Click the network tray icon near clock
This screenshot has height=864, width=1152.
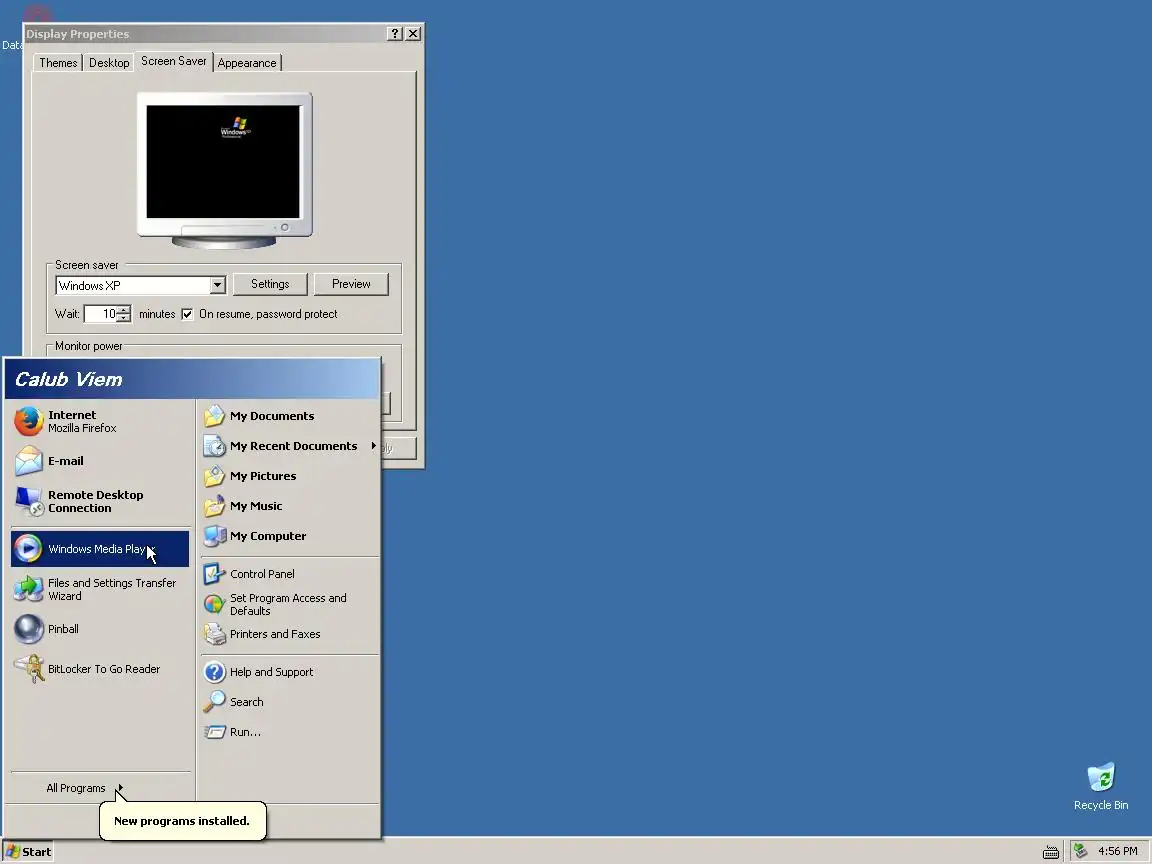(1080, 851)
